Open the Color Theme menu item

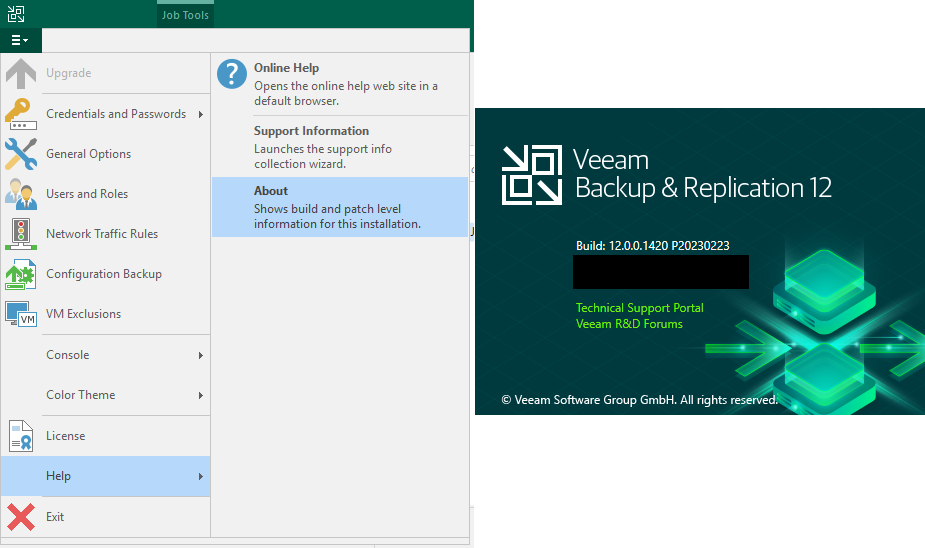click(x=106, y=395)
